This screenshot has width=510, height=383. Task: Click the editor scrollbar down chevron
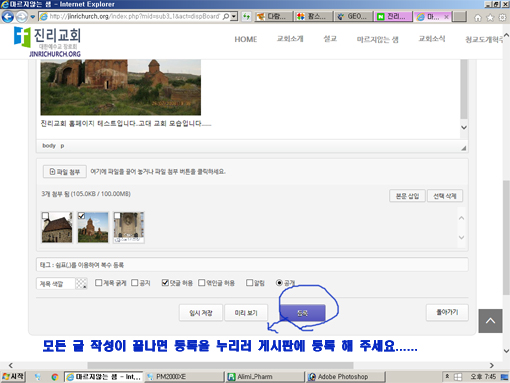click(464, 127)
